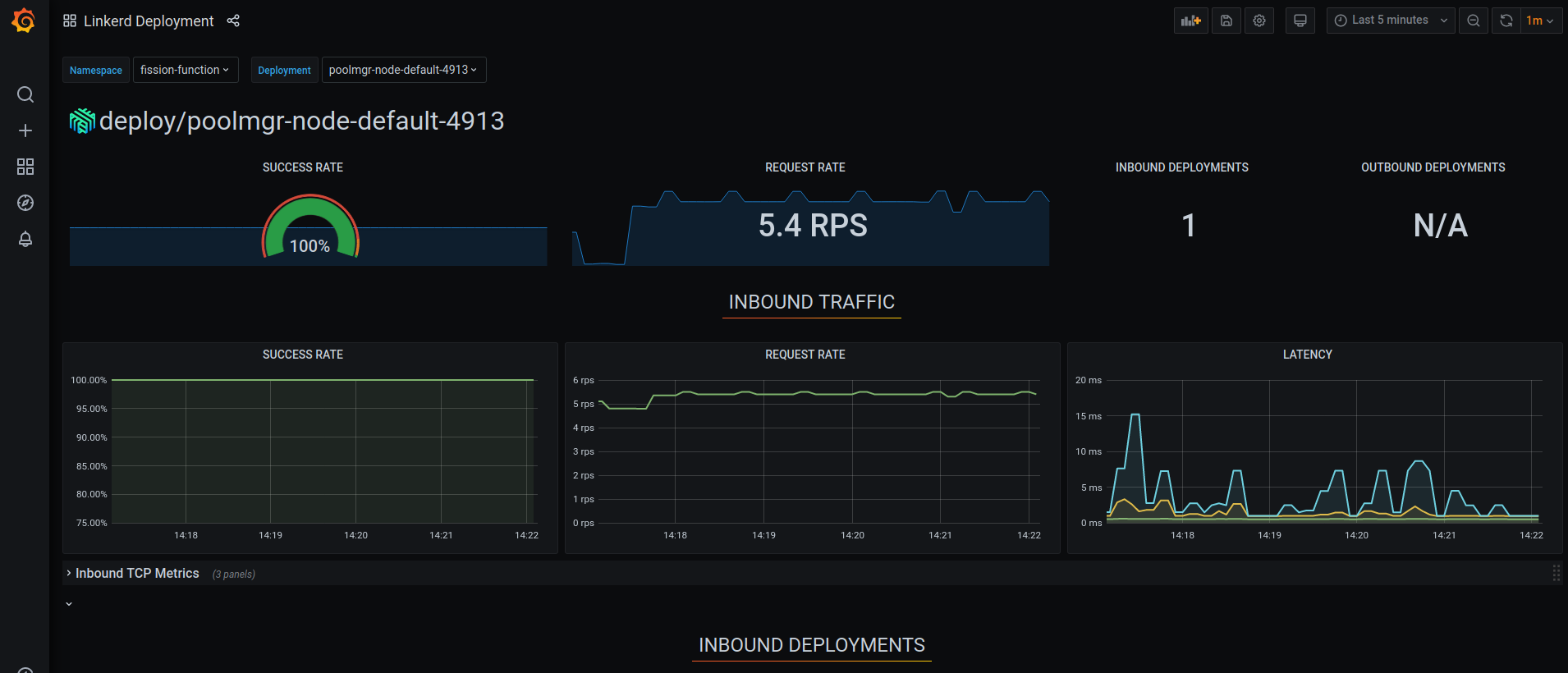
Task: Click the (3 panels) label
Action: point(234,574)
